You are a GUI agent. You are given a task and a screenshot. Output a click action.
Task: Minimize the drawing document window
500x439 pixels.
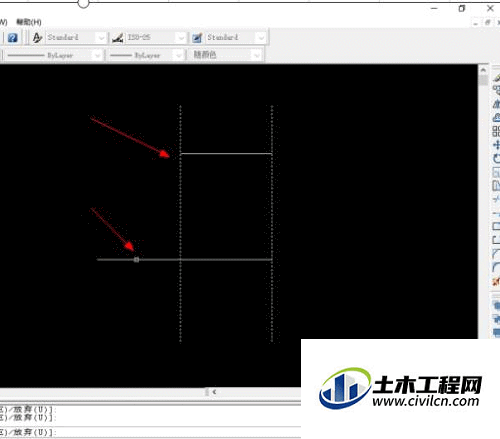coord(475,23)
